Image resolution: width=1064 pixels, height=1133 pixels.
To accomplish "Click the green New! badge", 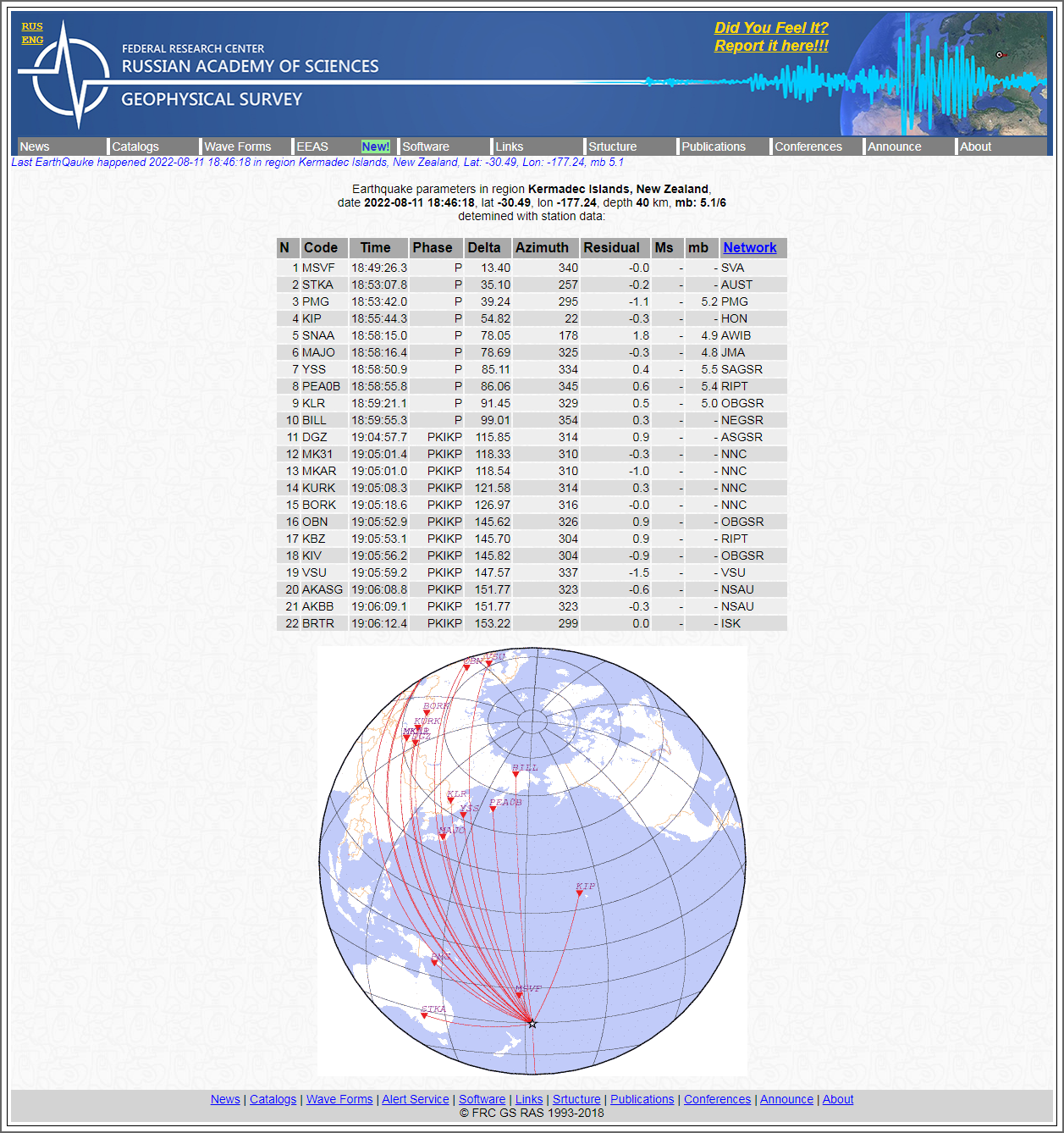I will 375,146.
